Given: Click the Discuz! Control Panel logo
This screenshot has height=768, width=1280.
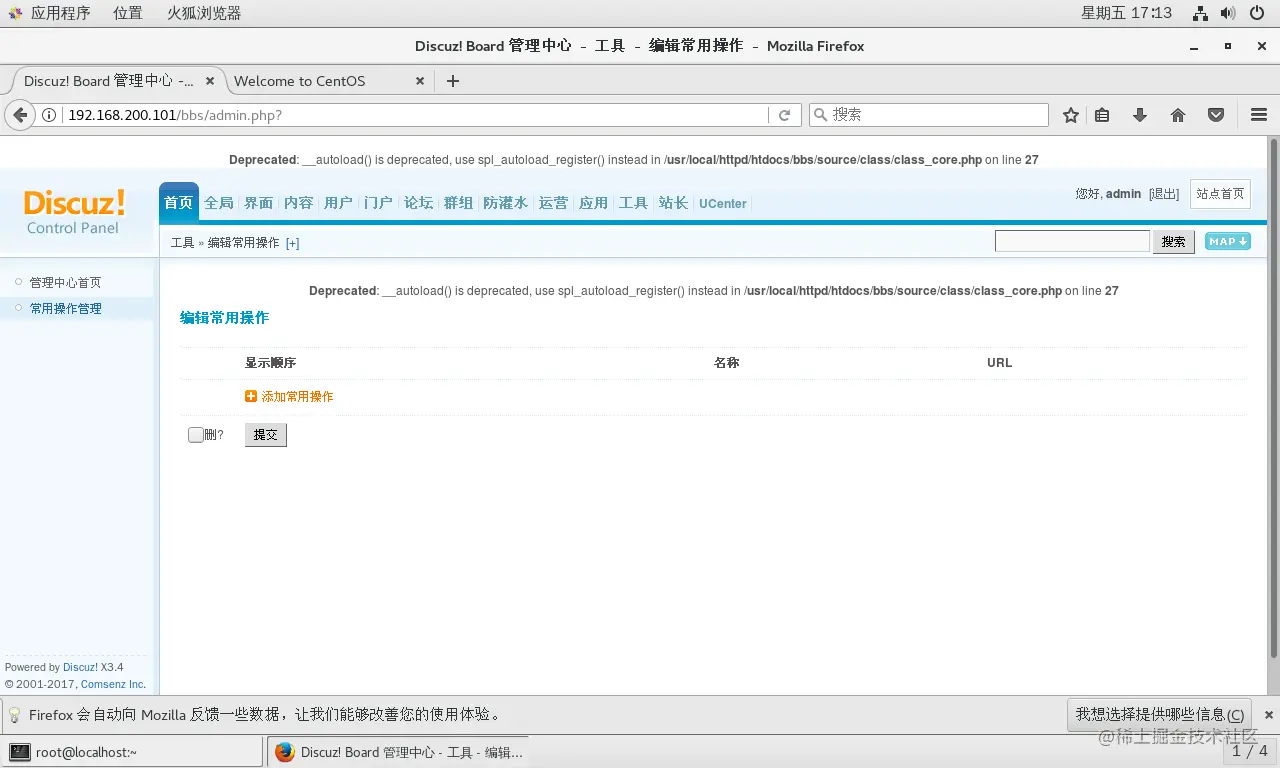Looking at the screenshot, I should (x=74, y=212).
